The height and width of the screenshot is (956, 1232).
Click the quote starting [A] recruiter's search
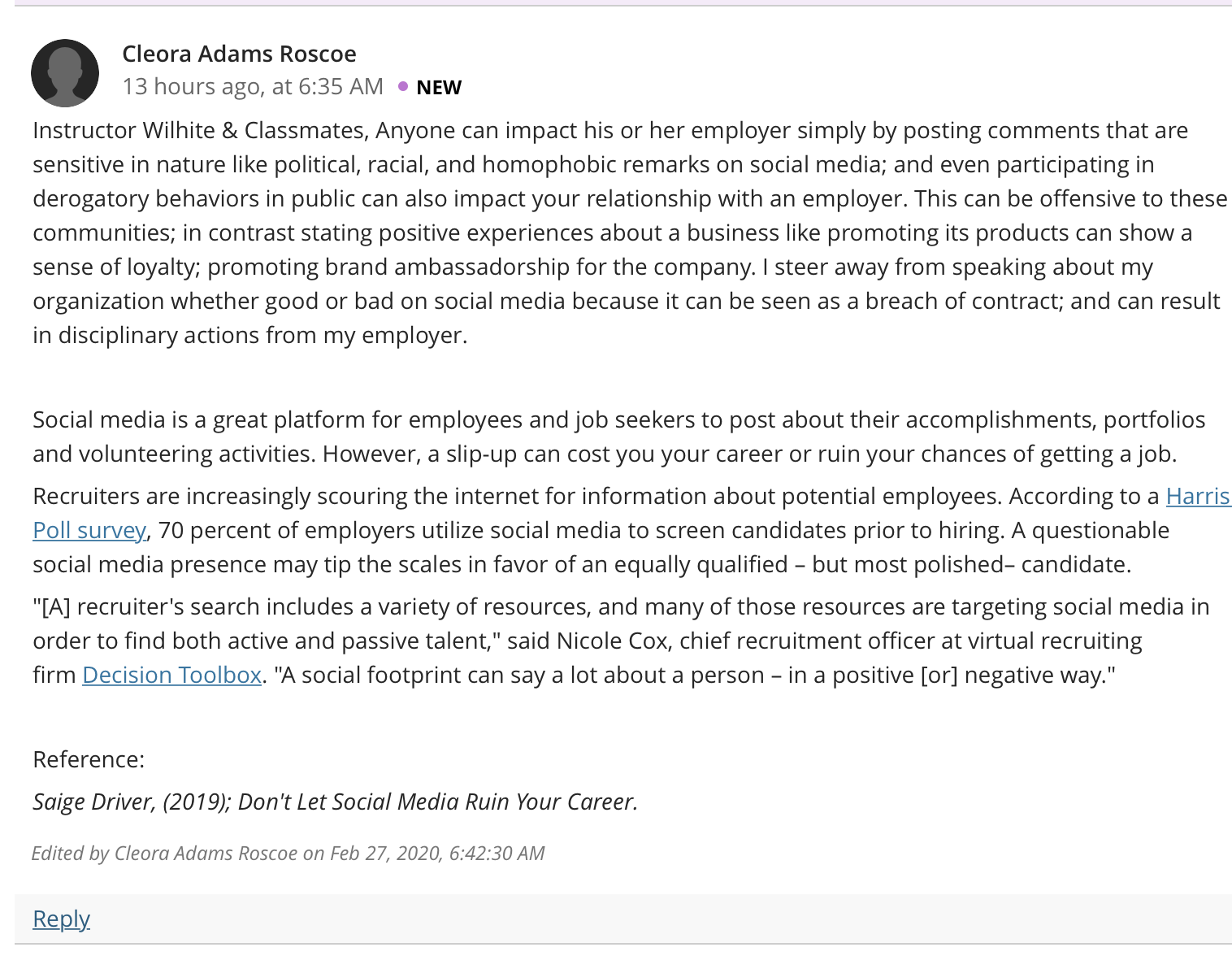(x=622, y=641)
